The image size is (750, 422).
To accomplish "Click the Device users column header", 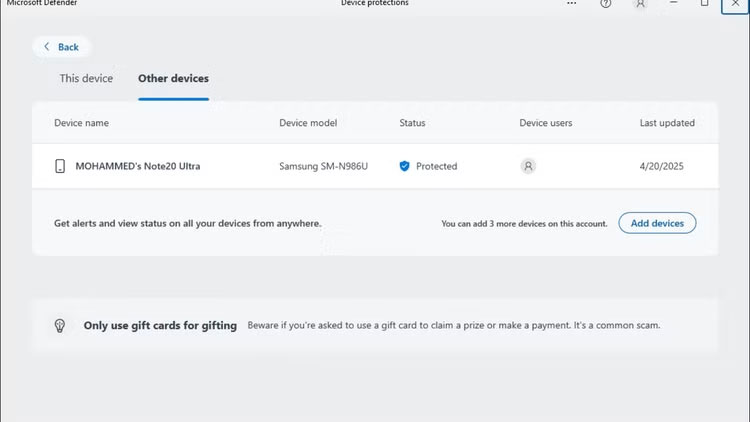I will tap(546, 123).
